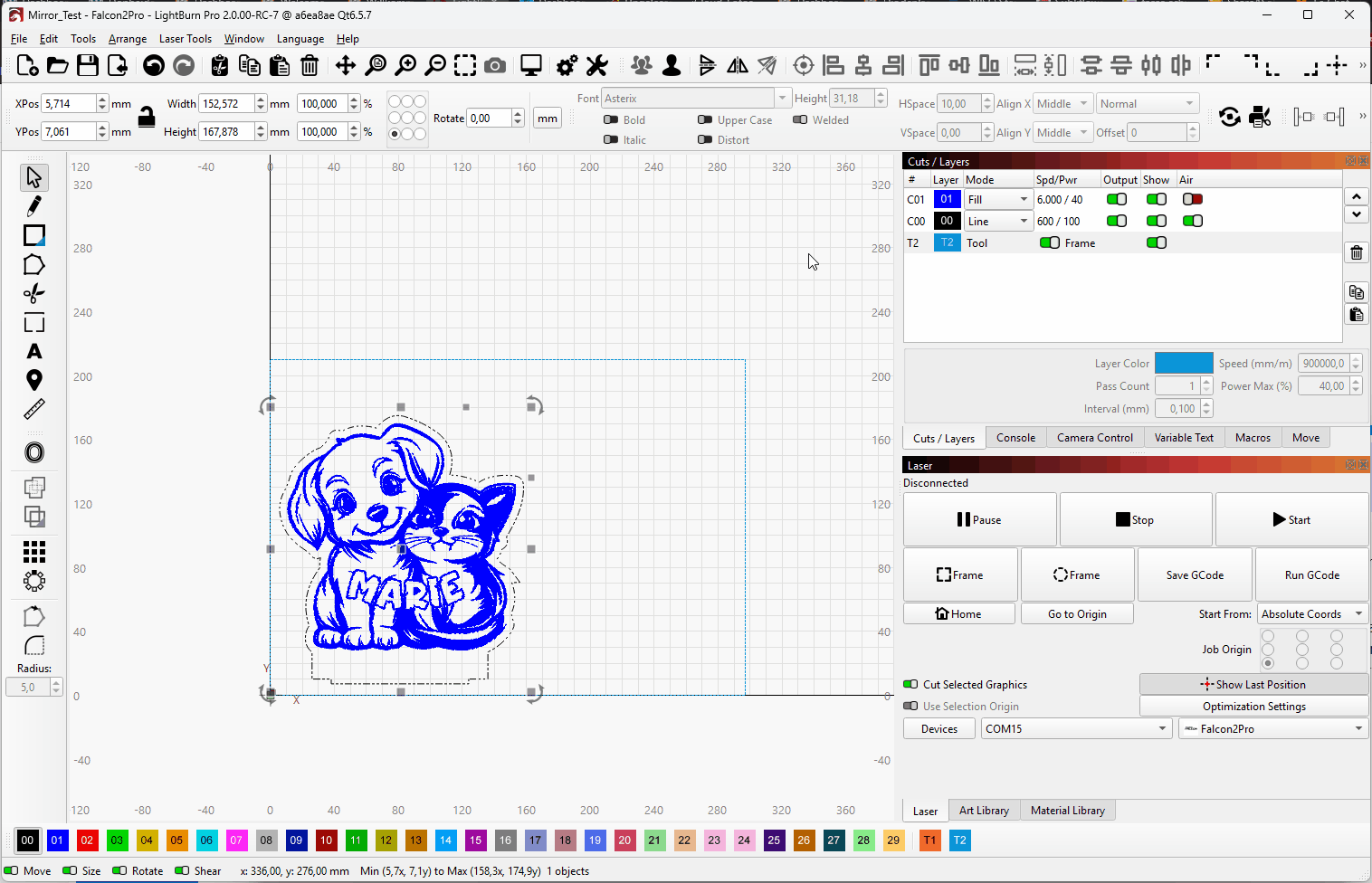Open settings with the gears icon
This screenshot has height=883, width=1372.
click(567, 65)
